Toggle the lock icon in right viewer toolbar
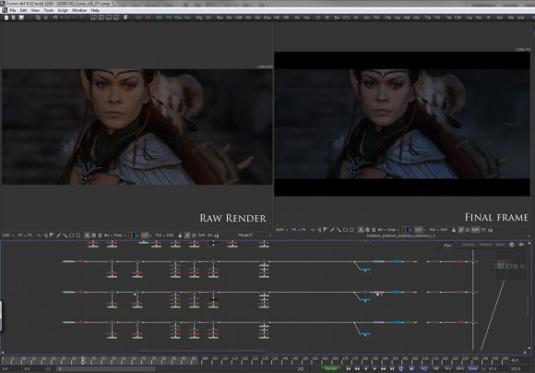This screenshot has width=535, height=373. (x=453, y=230)
